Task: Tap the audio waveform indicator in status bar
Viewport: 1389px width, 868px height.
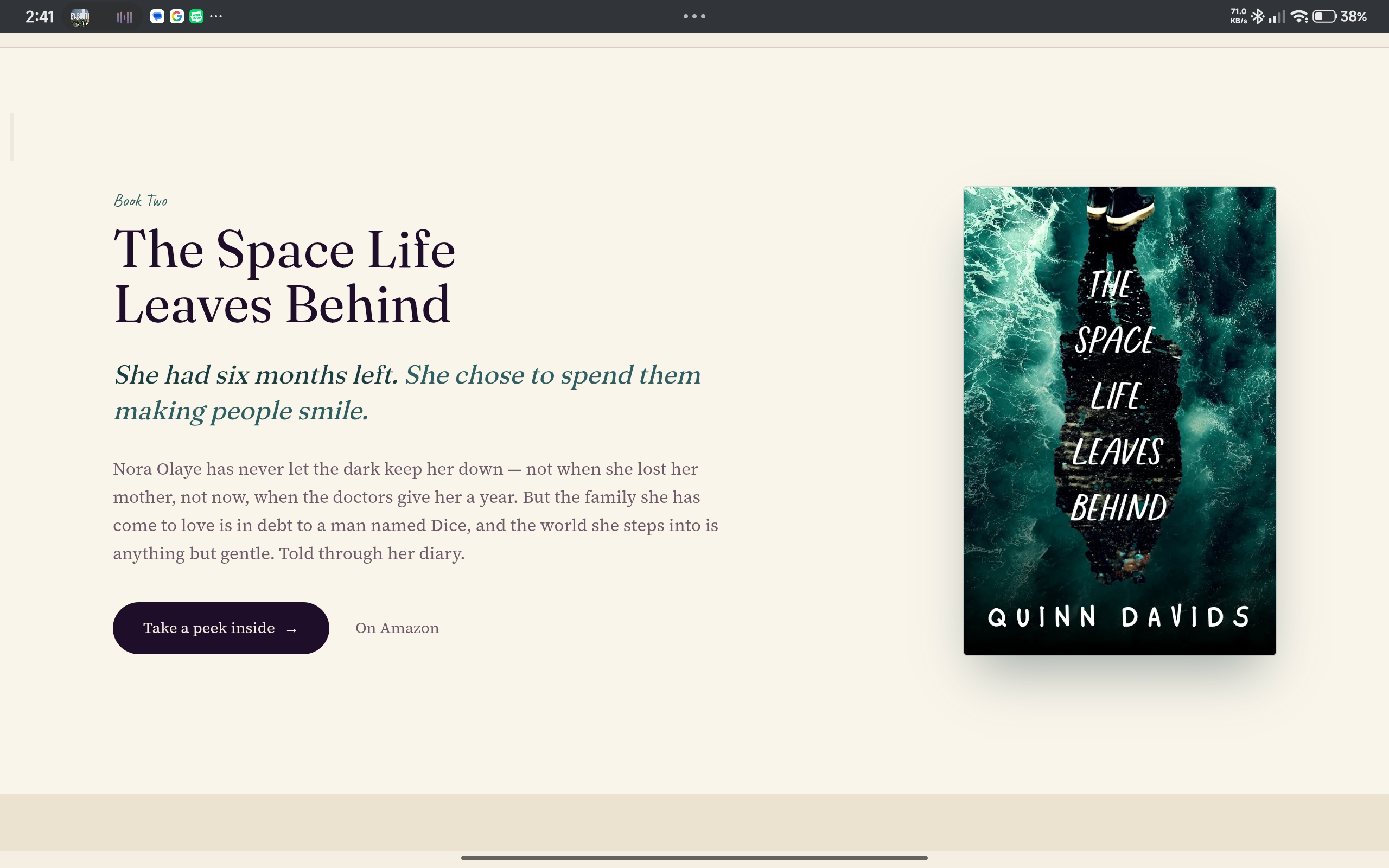Action: click(125, 17)
